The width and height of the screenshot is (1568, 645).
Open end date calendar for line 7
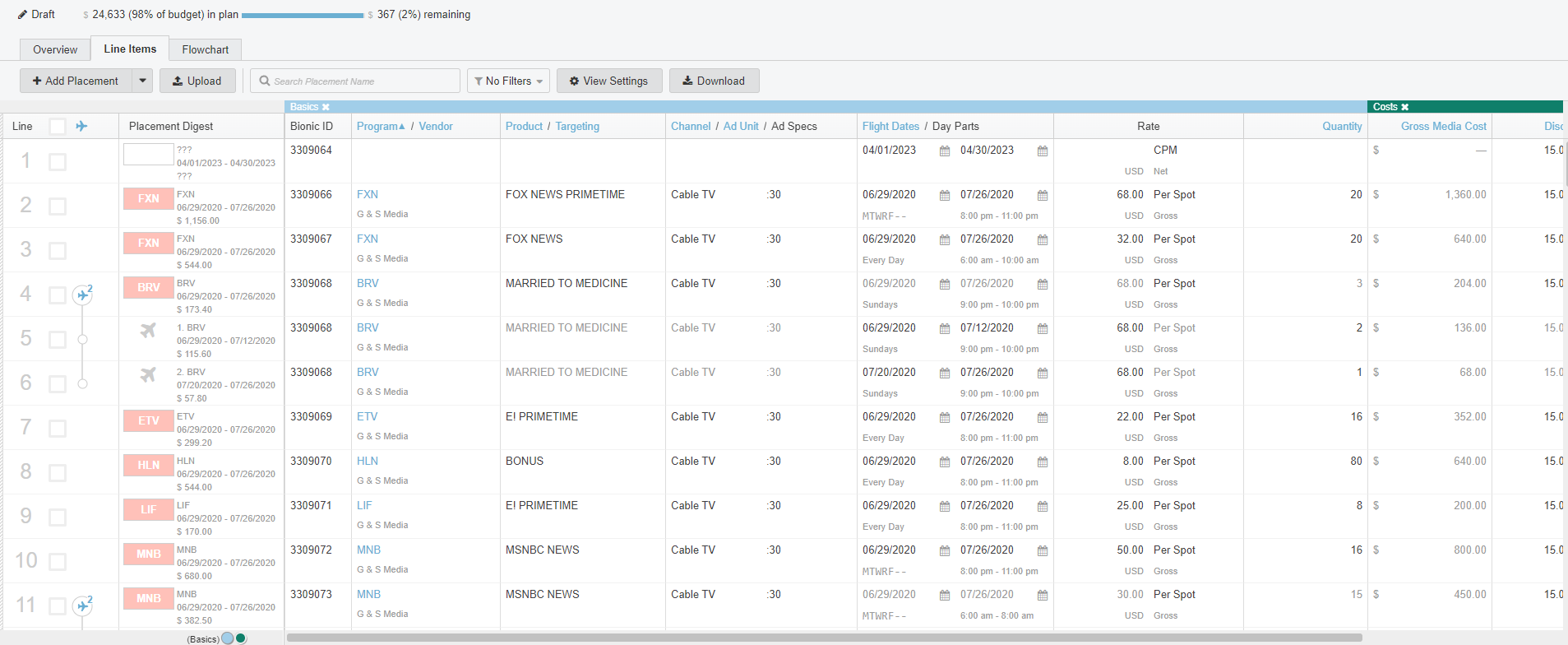click(1042, 418)
